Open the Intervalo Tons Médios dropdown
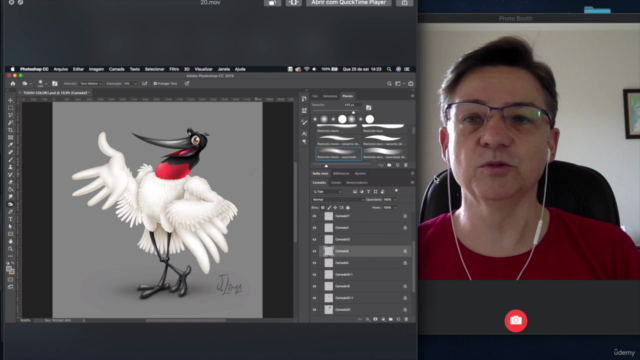 tap(91, 83)
